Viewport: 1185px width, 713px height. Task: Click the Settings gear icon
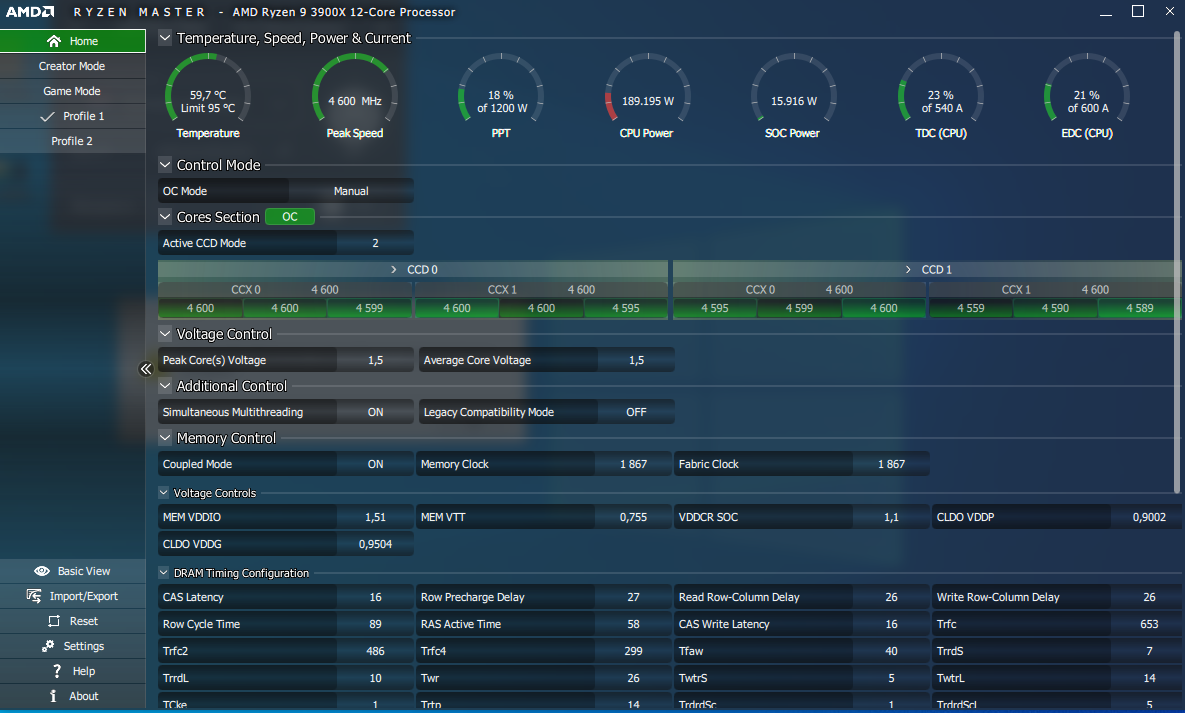(x=48, y=646)
